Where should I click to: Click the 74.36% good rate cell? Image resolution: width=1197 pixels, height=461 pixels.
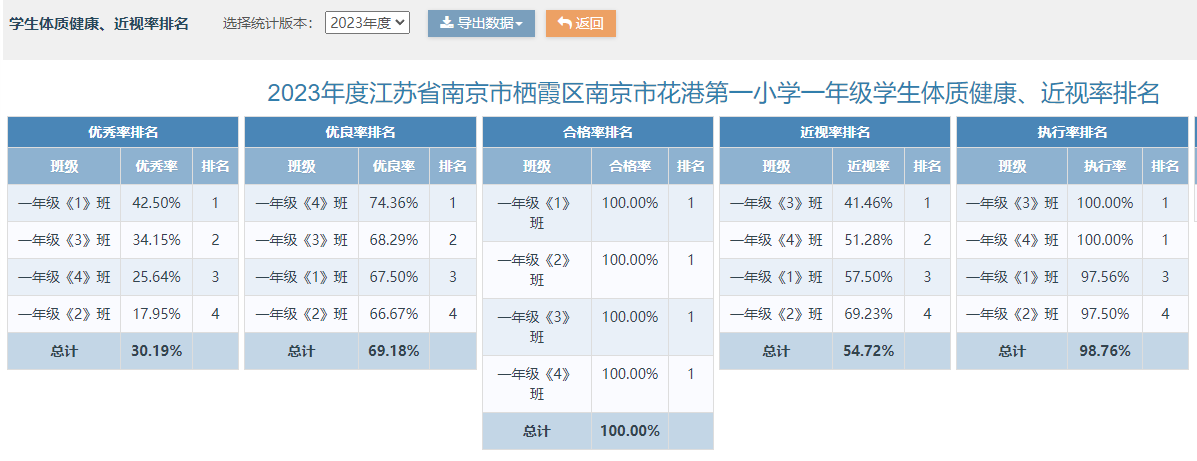click(394, 203)
